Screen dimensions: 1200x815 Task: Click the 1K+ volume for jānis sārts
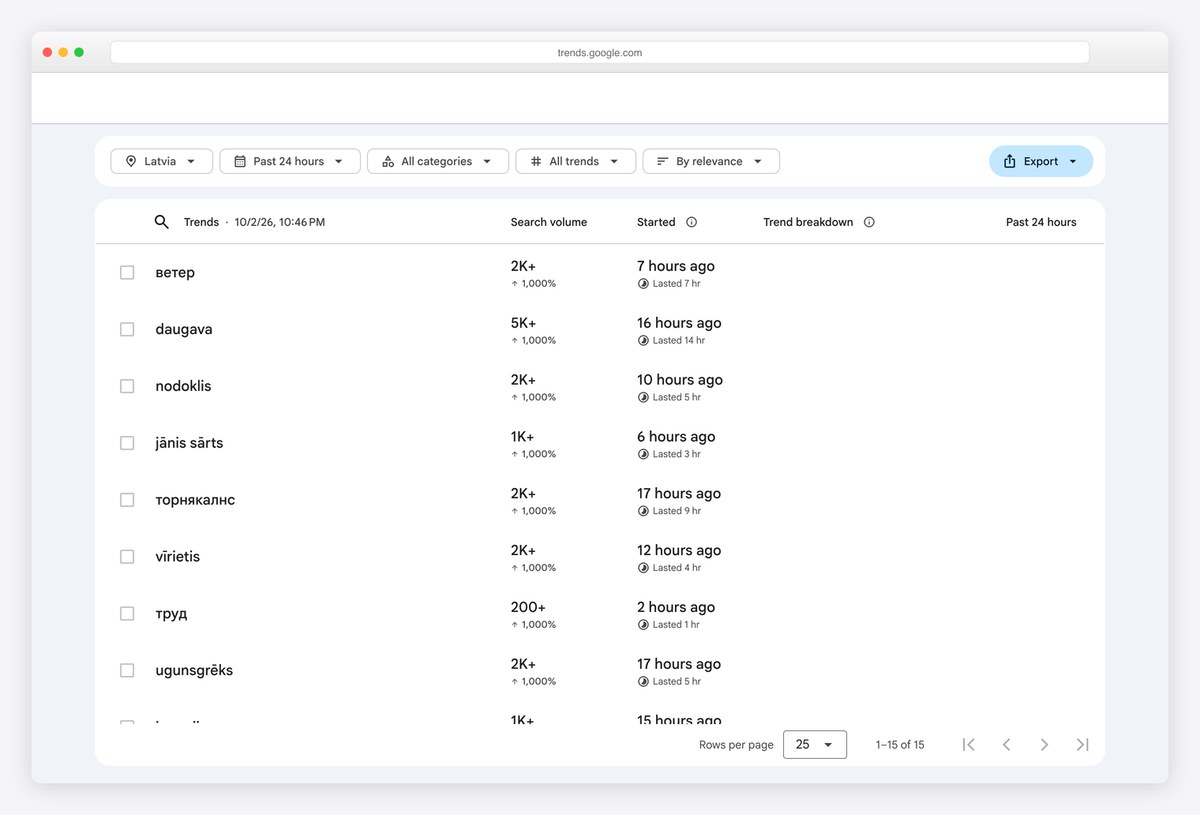click(x=522, y=437)
